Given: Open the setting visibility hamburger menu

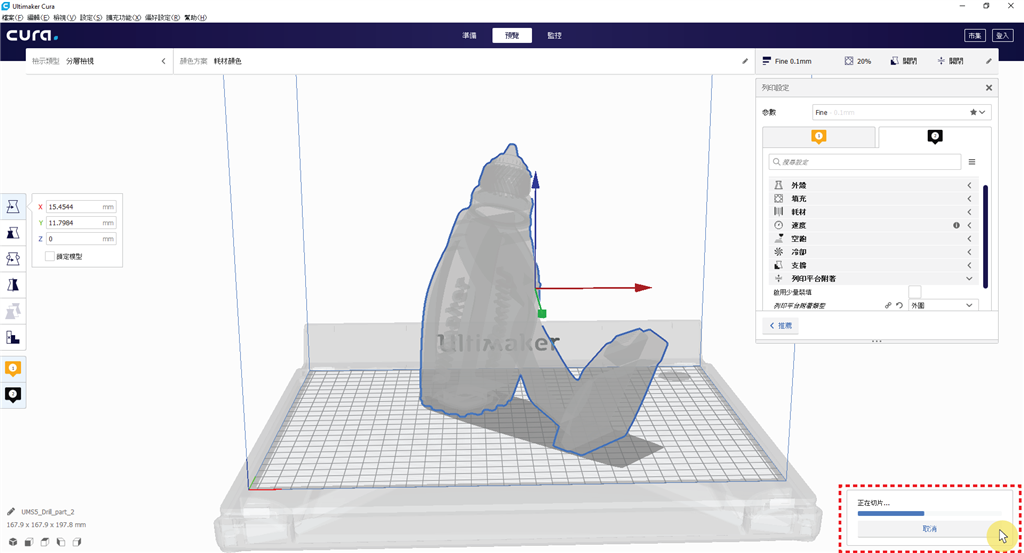Looking at the screenshot, I should 971,161.
